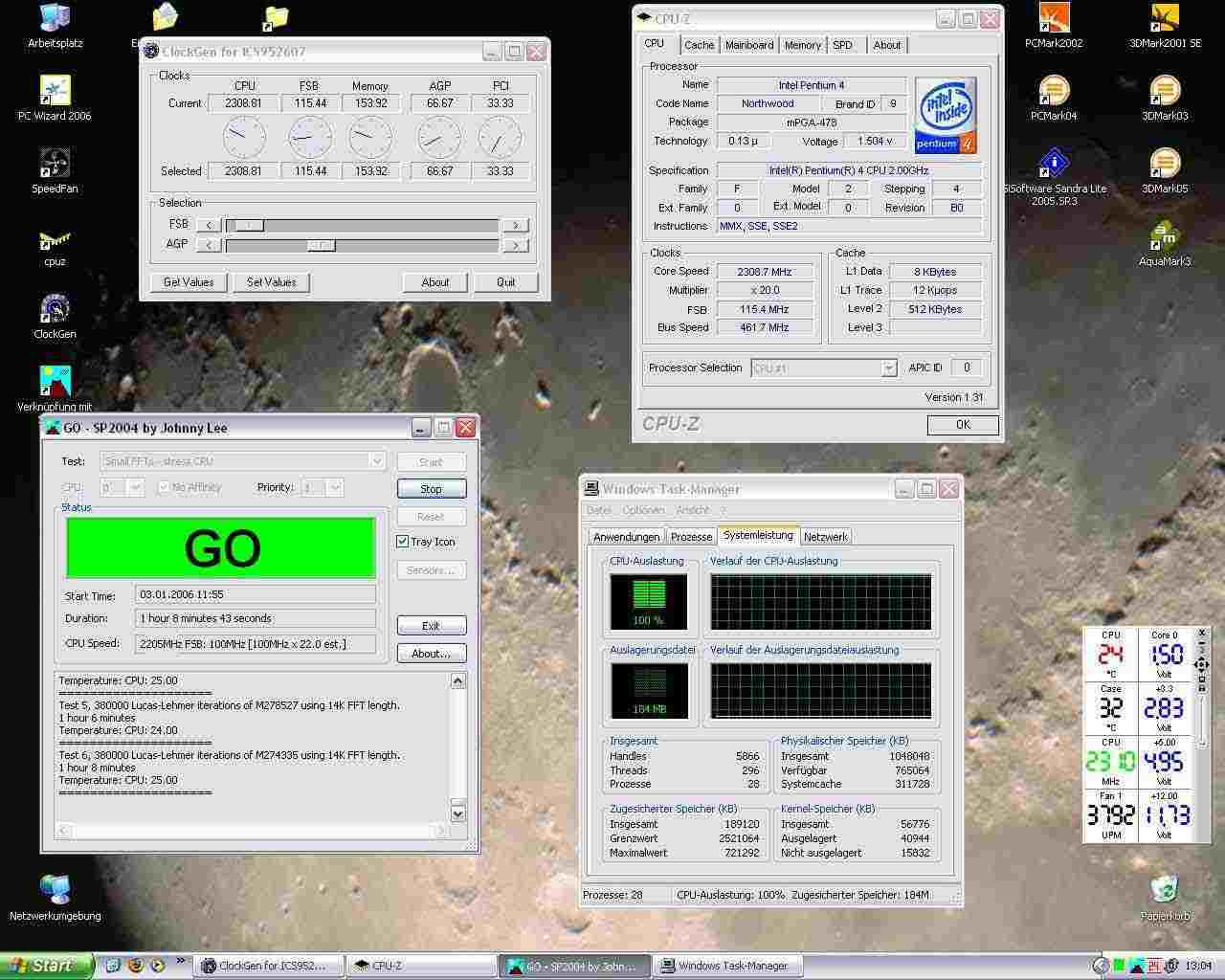Click the SP2004 taskbar entry
The height and width of the screenshot is (980, 1225).
point(573,966)
